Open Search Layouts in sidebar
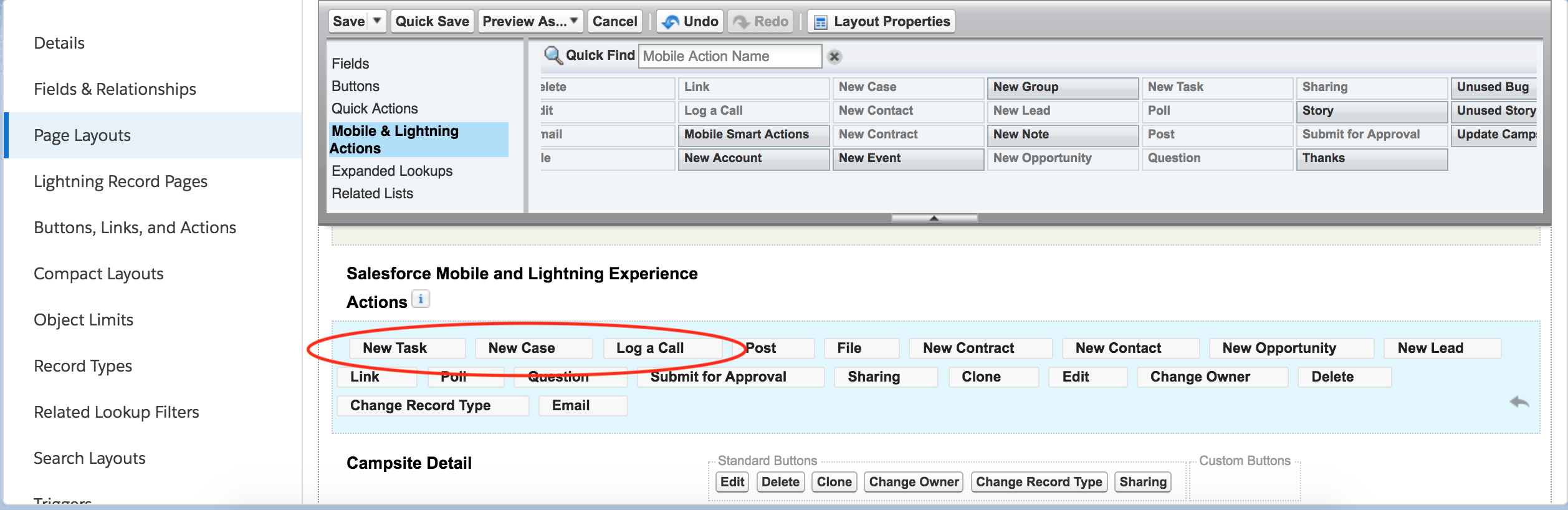The height and width of the screenshot is (510, 1568). click(90, 458)
